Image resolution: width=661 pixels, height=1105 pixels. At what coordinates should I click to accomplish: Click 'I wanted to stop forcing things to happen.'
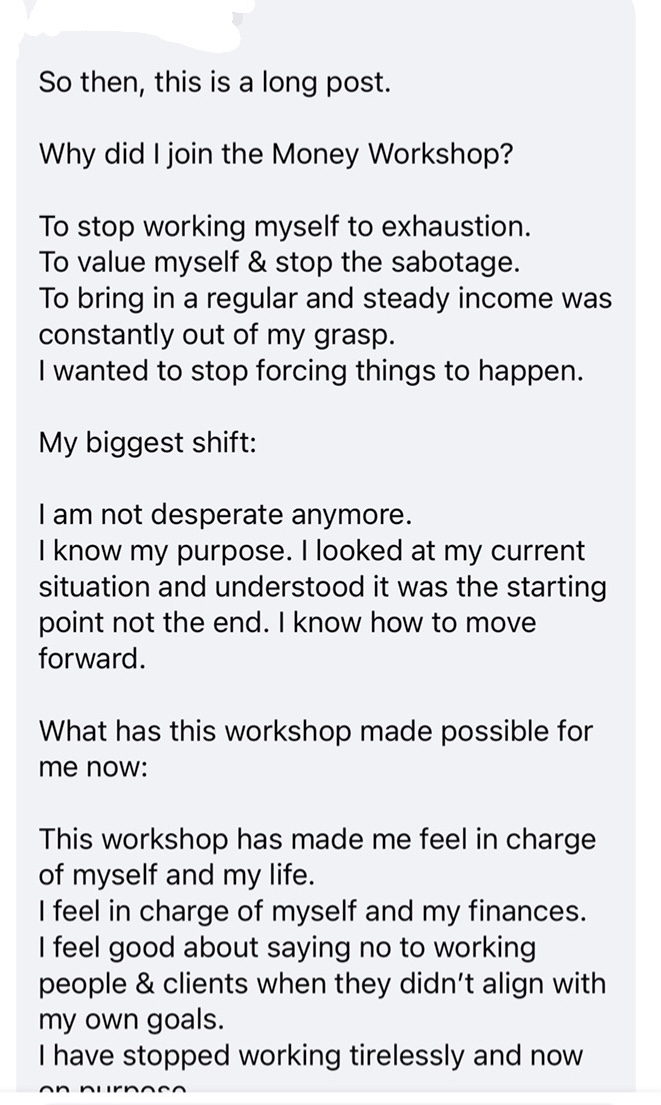(x=311, y=371)
